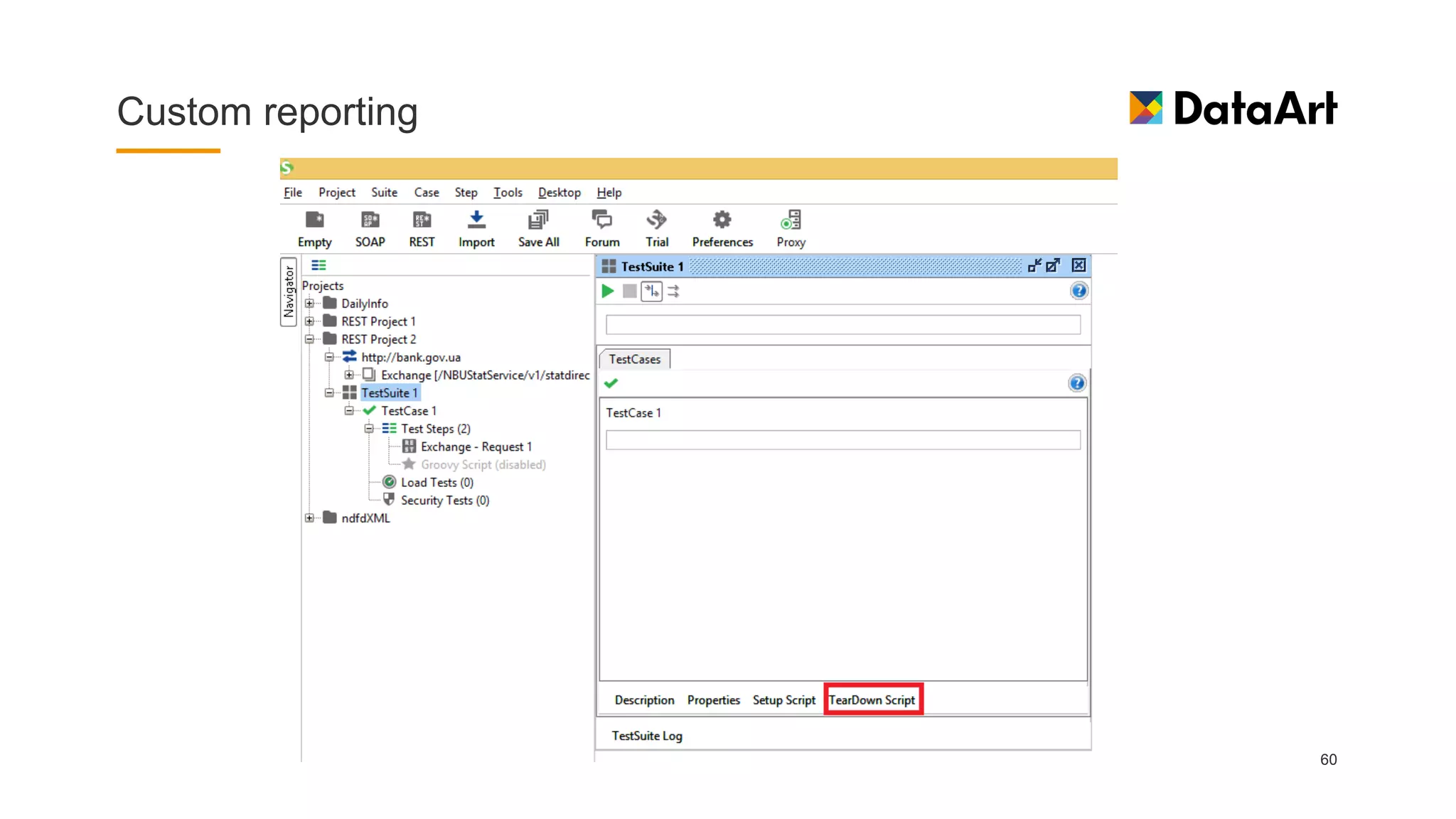Expand the DailyInfo project node
Viewport: 1456px width, 819px height.
[309, 304]
